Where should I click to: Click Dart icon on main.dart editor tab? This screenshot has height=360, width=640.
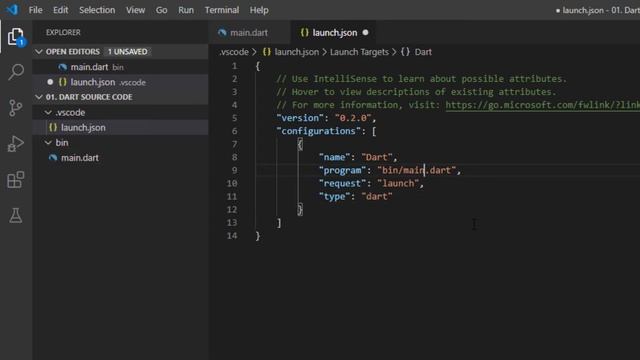coord(222,33)
